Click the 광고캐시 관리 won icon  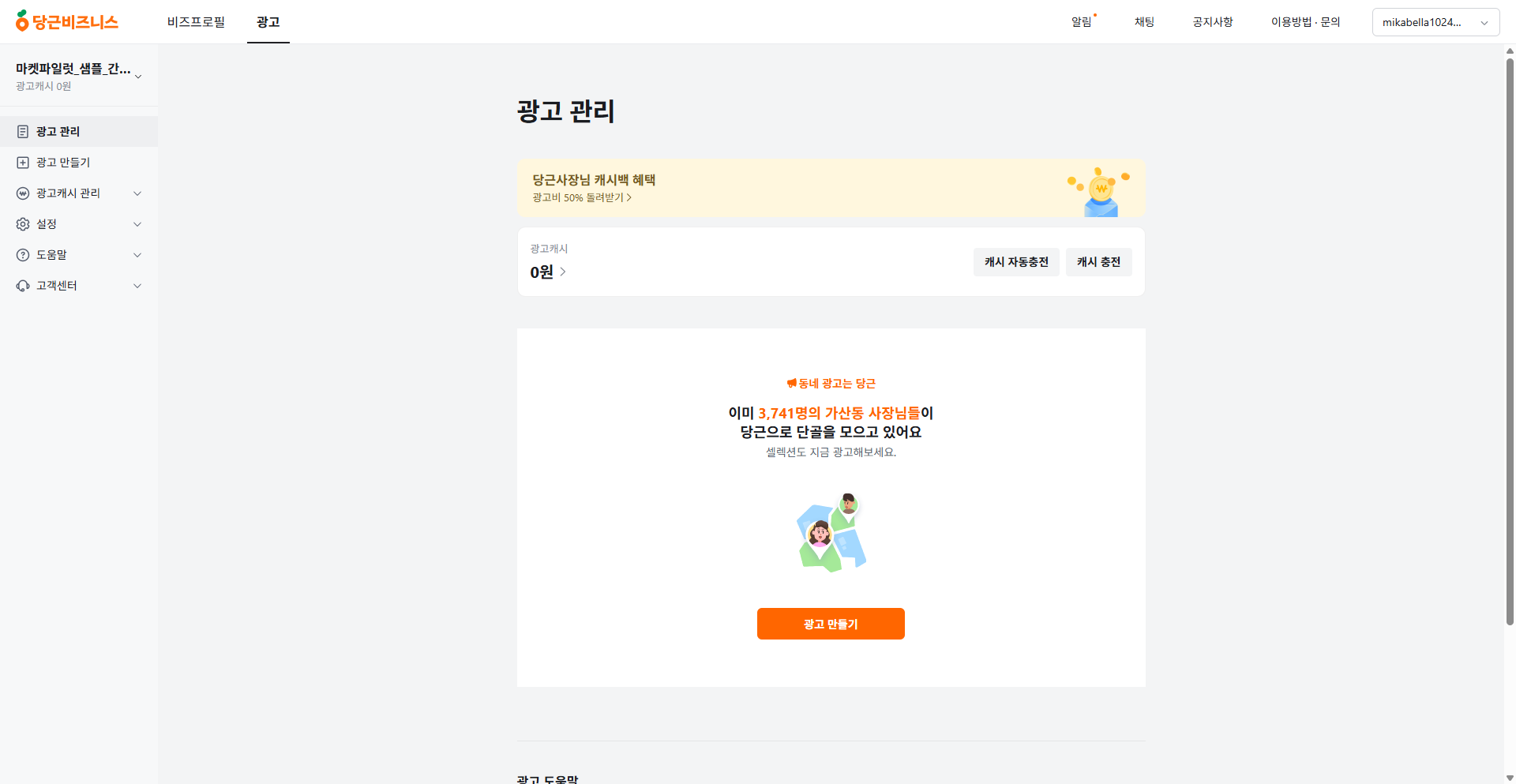coord(23,193)
